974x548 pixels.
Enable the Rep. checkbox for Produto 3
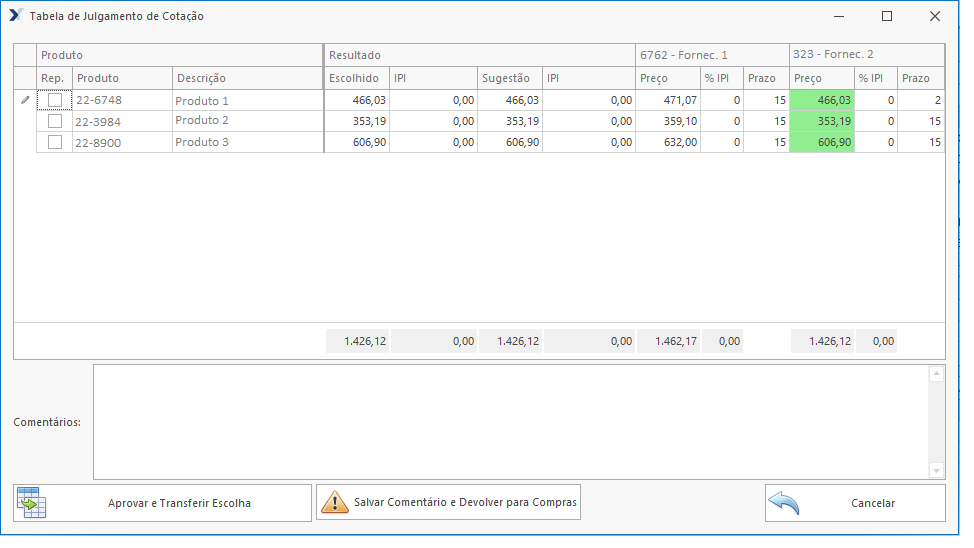[55, 142]
